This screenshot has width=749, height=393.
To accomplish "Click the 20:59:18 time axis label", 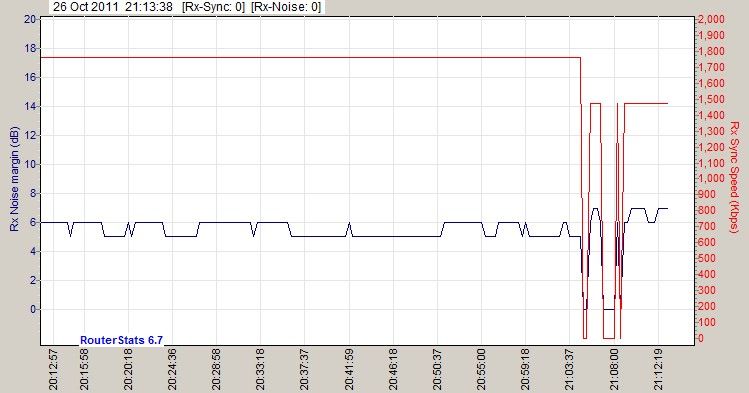I will (x=525, y=370).
